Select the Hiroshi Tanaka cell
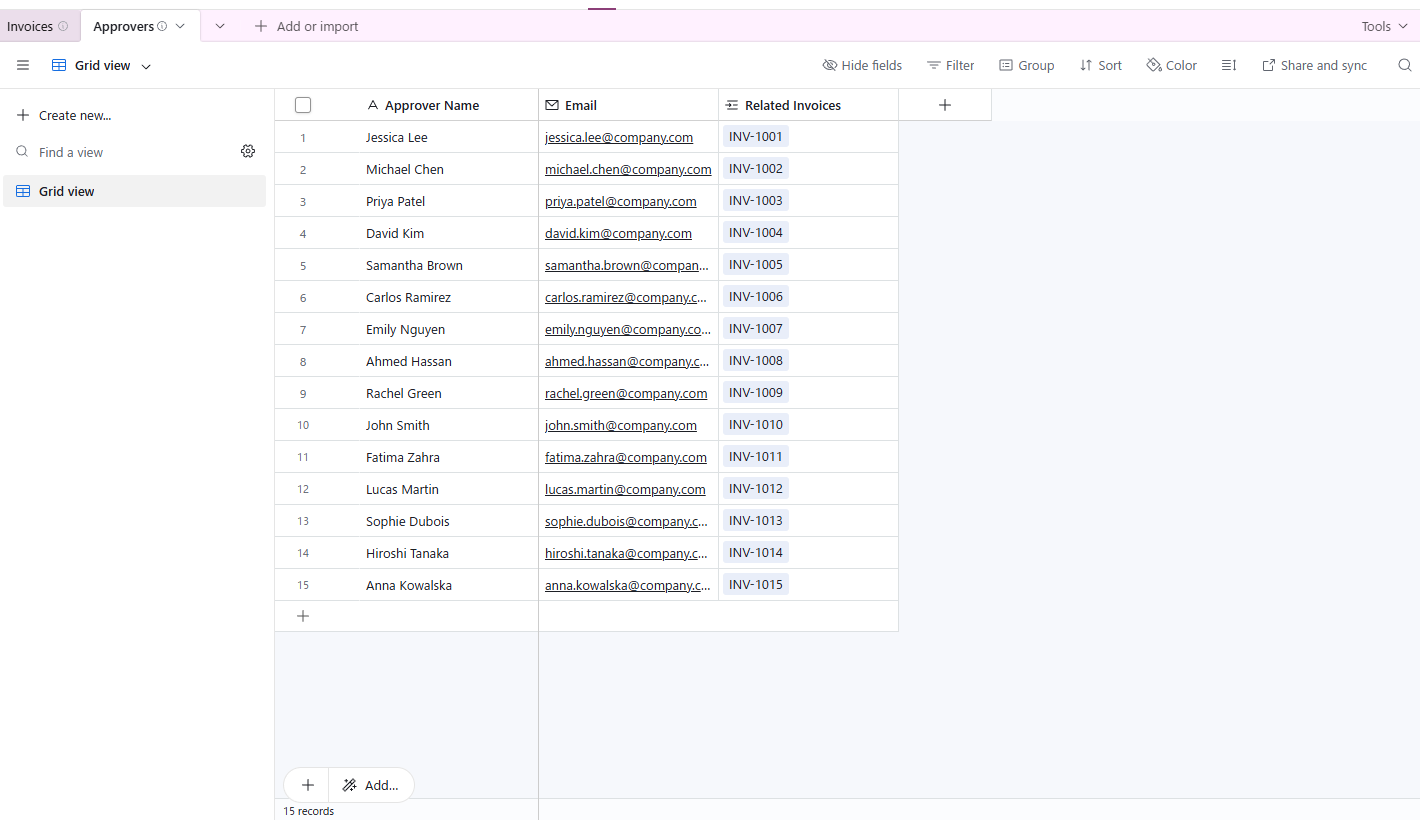 pos(448,553)
